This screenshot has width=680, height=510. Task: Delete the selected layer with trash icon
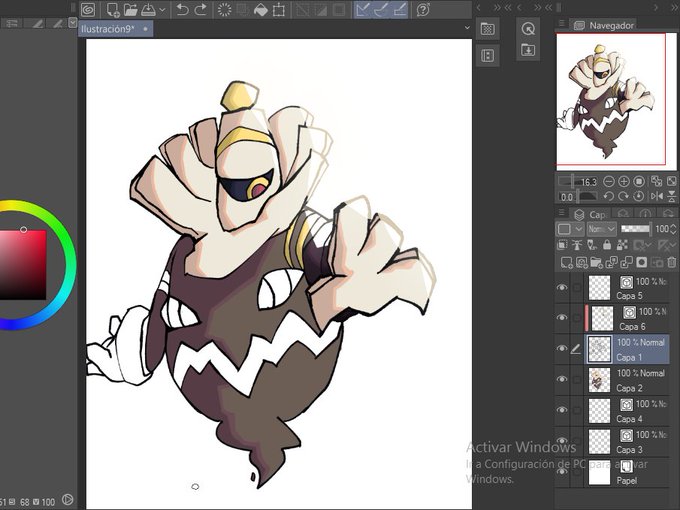coord(671,262)
